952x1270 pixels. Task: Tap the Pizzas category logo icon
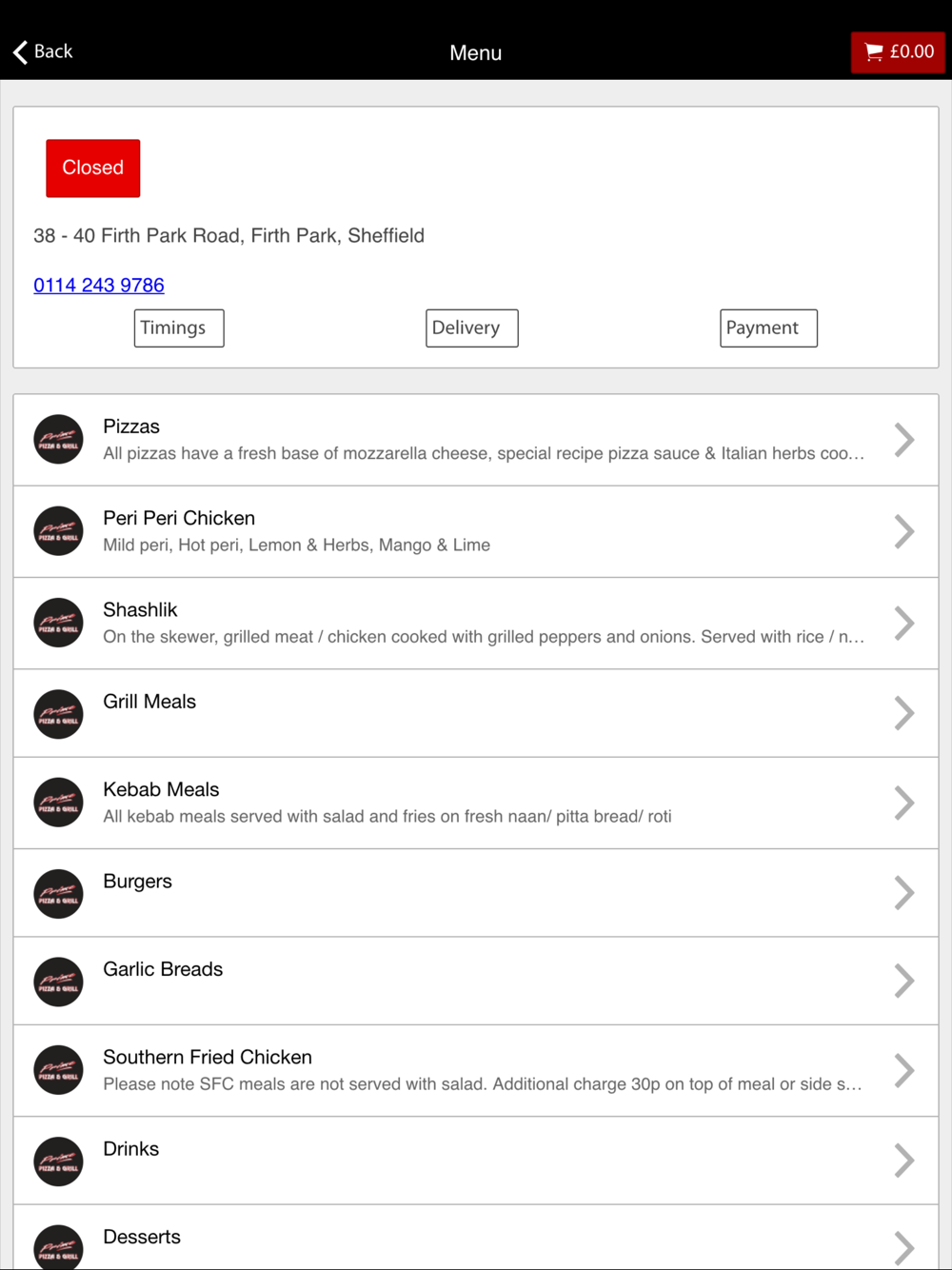click(x=58, y=439)
